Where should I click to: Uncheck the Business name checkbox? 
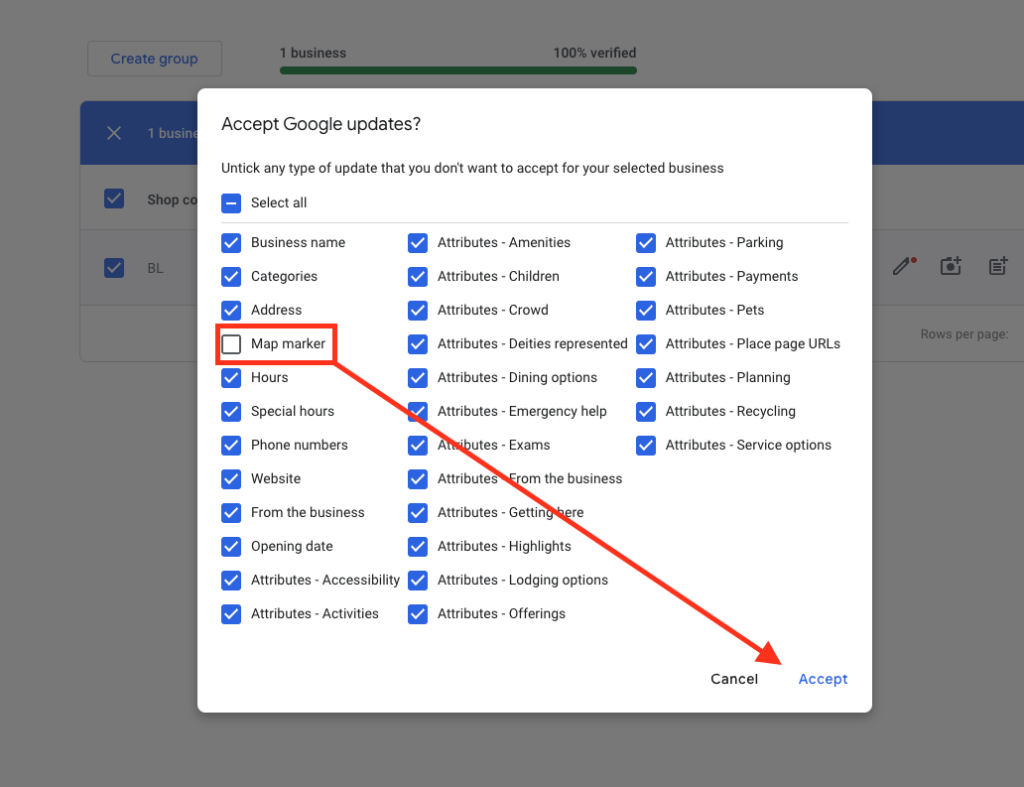231,243
